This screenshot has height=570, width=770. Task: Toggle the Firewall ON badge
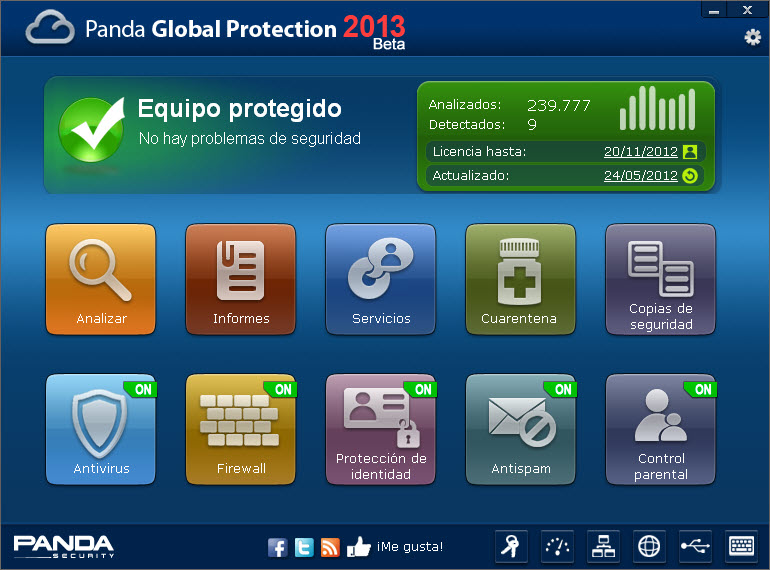pyautogui.click(x=282, y=389)
